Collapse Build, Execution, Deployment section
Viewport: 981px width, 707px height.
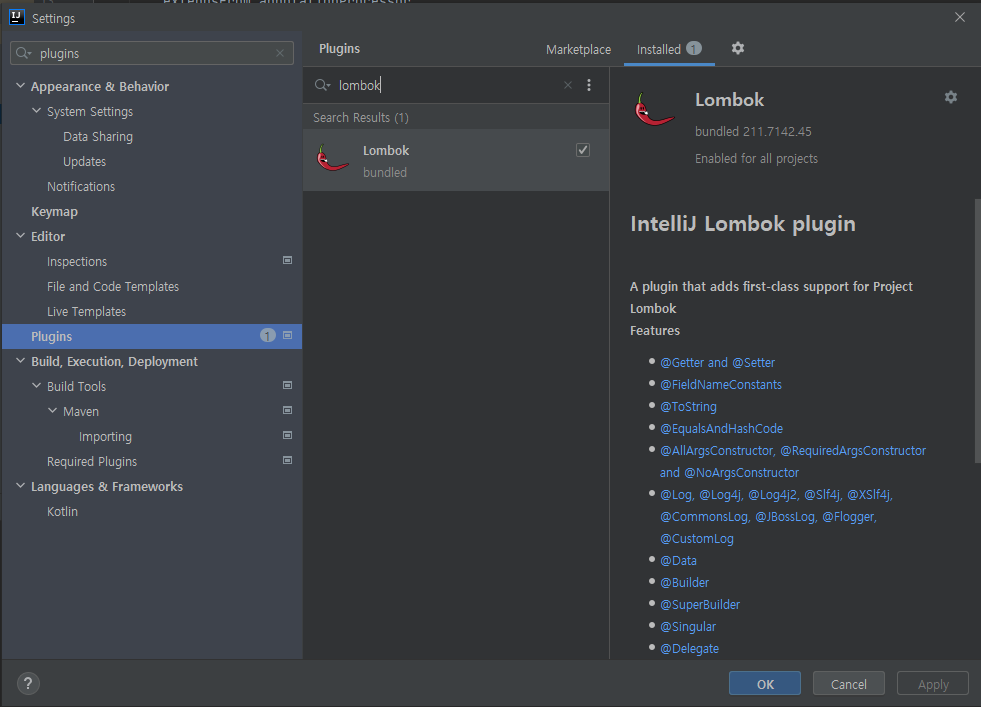[20, 361]
